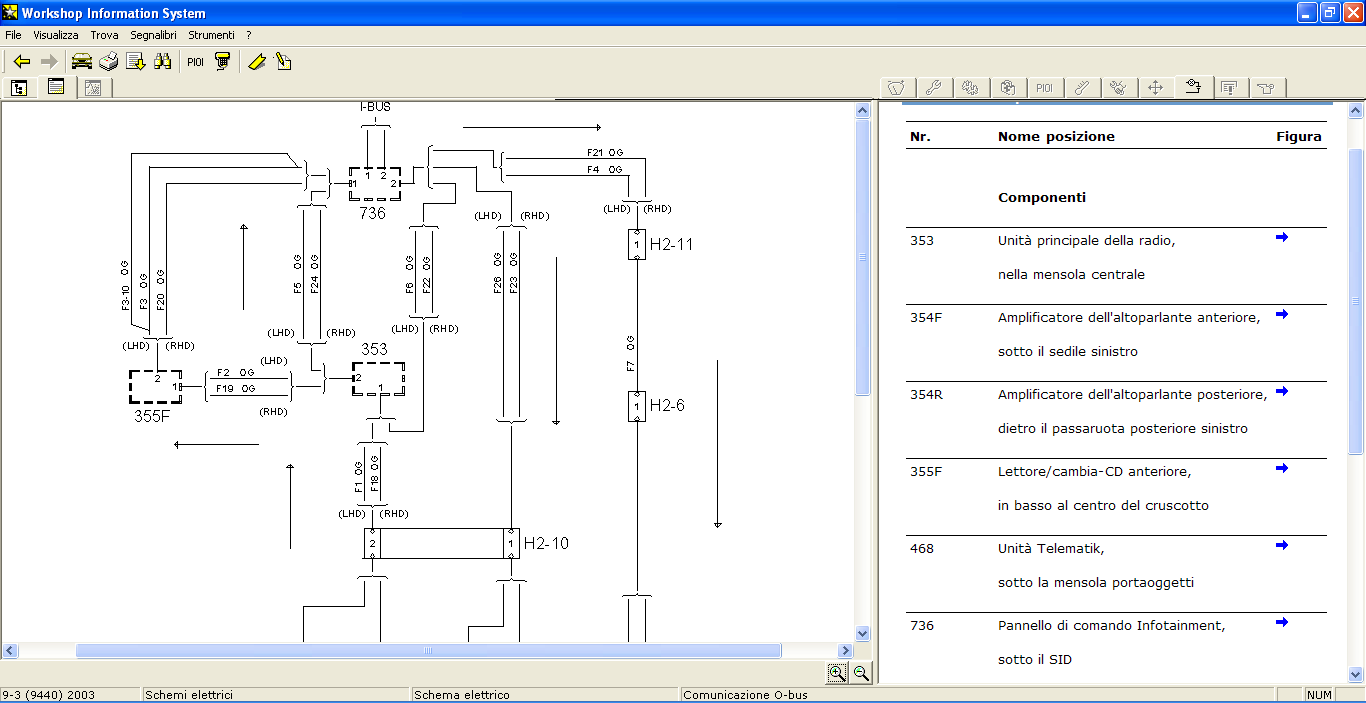
Task: Click the 736 component box in diagram
Action: point(374,184)
